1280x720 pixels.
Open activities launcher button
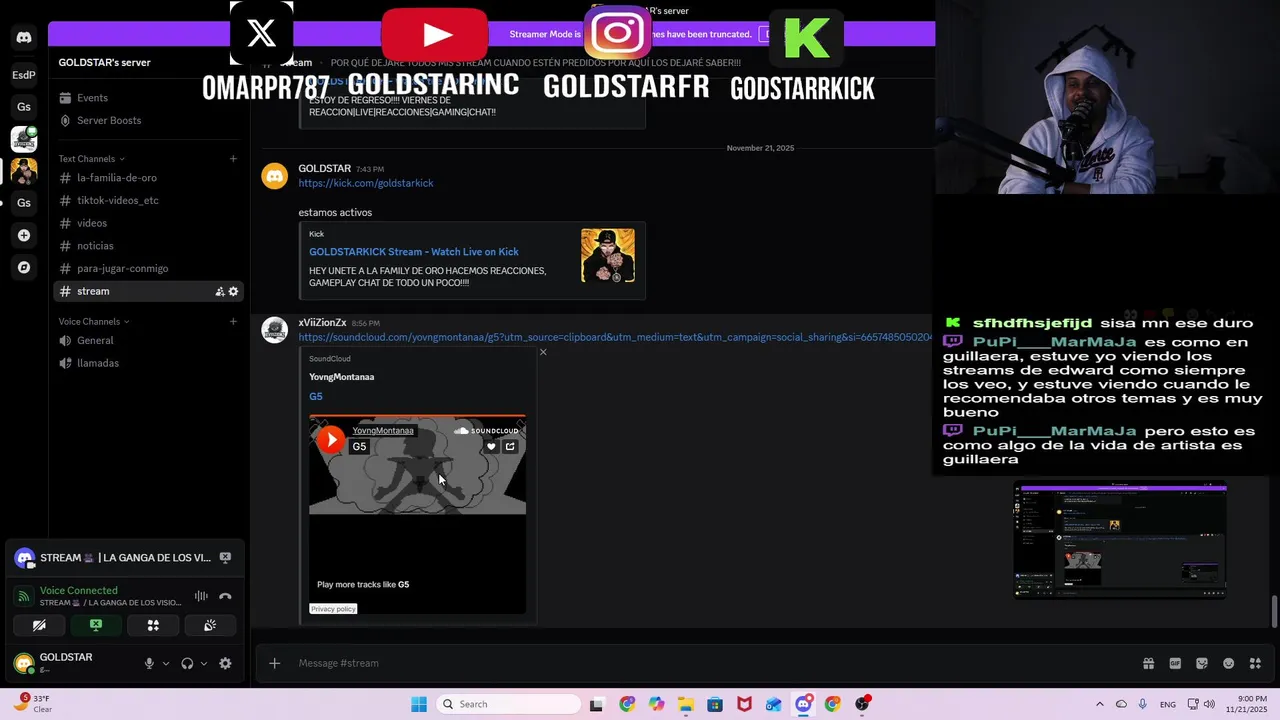point(153,625)
